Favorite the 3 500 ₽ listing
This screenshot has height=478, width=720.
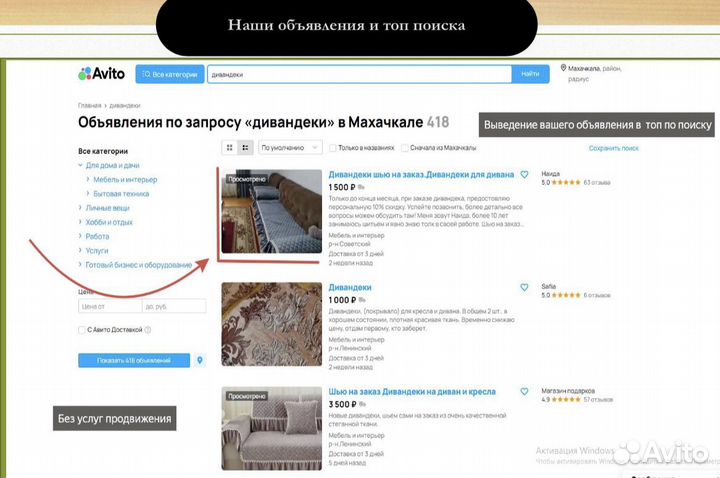(x=524, y=392)
